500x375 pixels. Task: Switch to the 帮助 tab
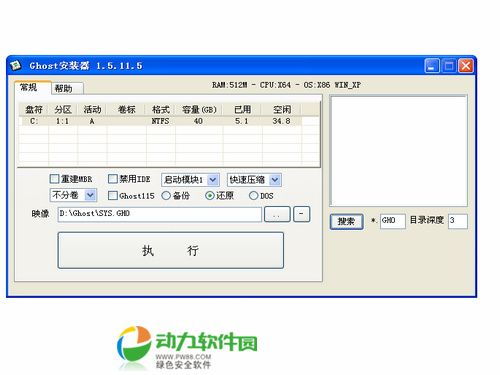click(x=67, y=88)
